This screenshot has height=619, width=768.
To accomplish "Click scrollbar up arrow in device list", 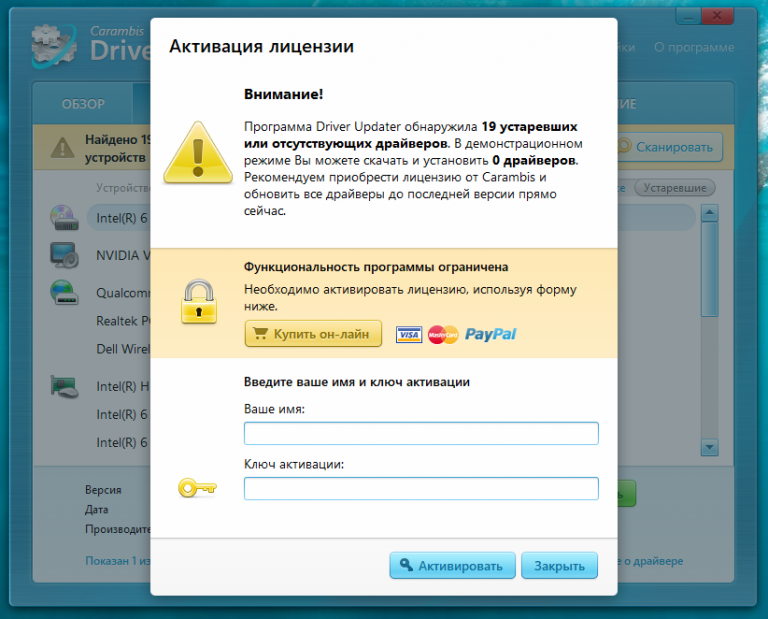I will [x=710, y=213].
